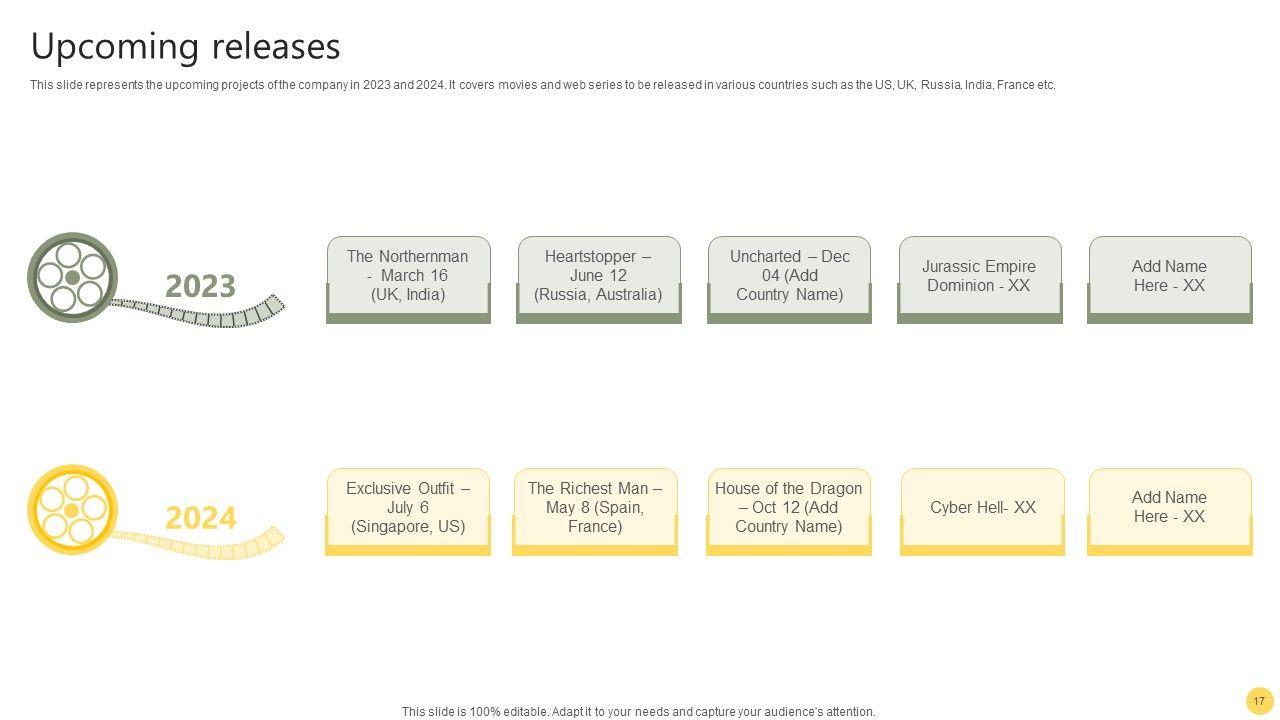The width and height of the screenshot is (1280, 720).
Task: Click the Cyber Hell box
Action: [x=982, y=508]
